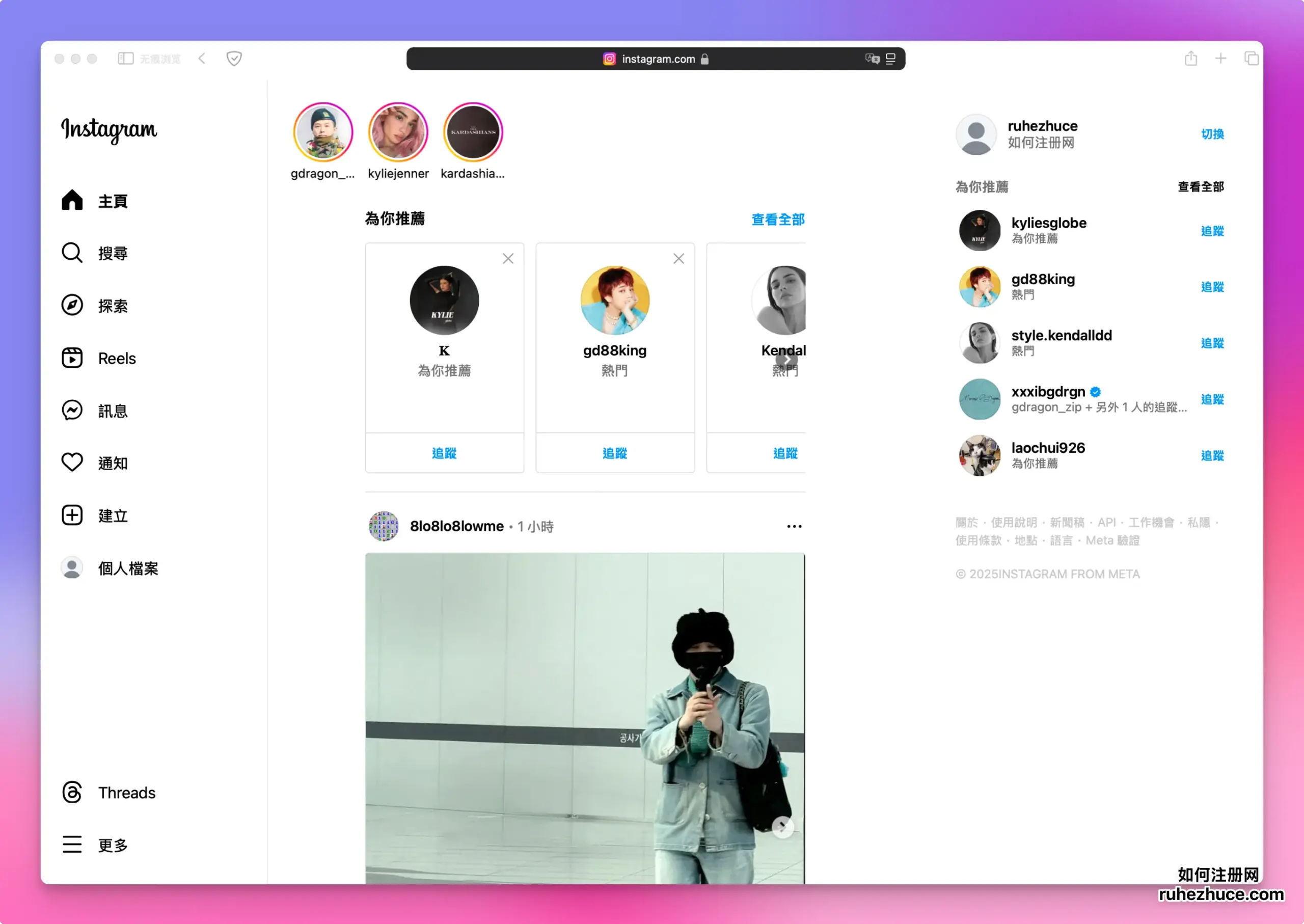The image size is (1304, 924).
Task: Click the Messages (訊息) icon
Action: (x=72, y=410)
